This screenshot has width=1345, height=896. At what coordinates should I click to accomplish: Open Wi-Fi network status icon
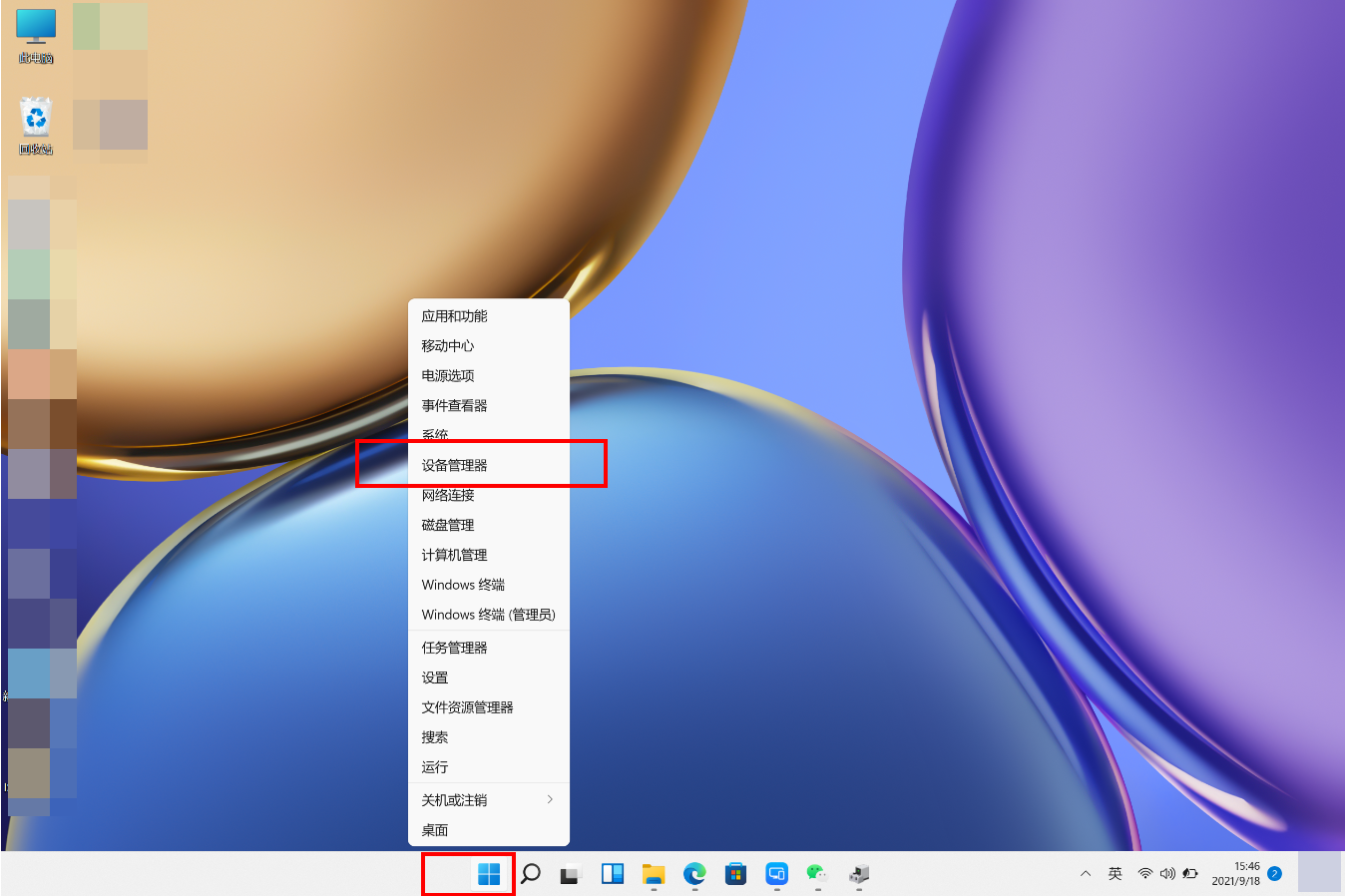(x=1144, y=874)
